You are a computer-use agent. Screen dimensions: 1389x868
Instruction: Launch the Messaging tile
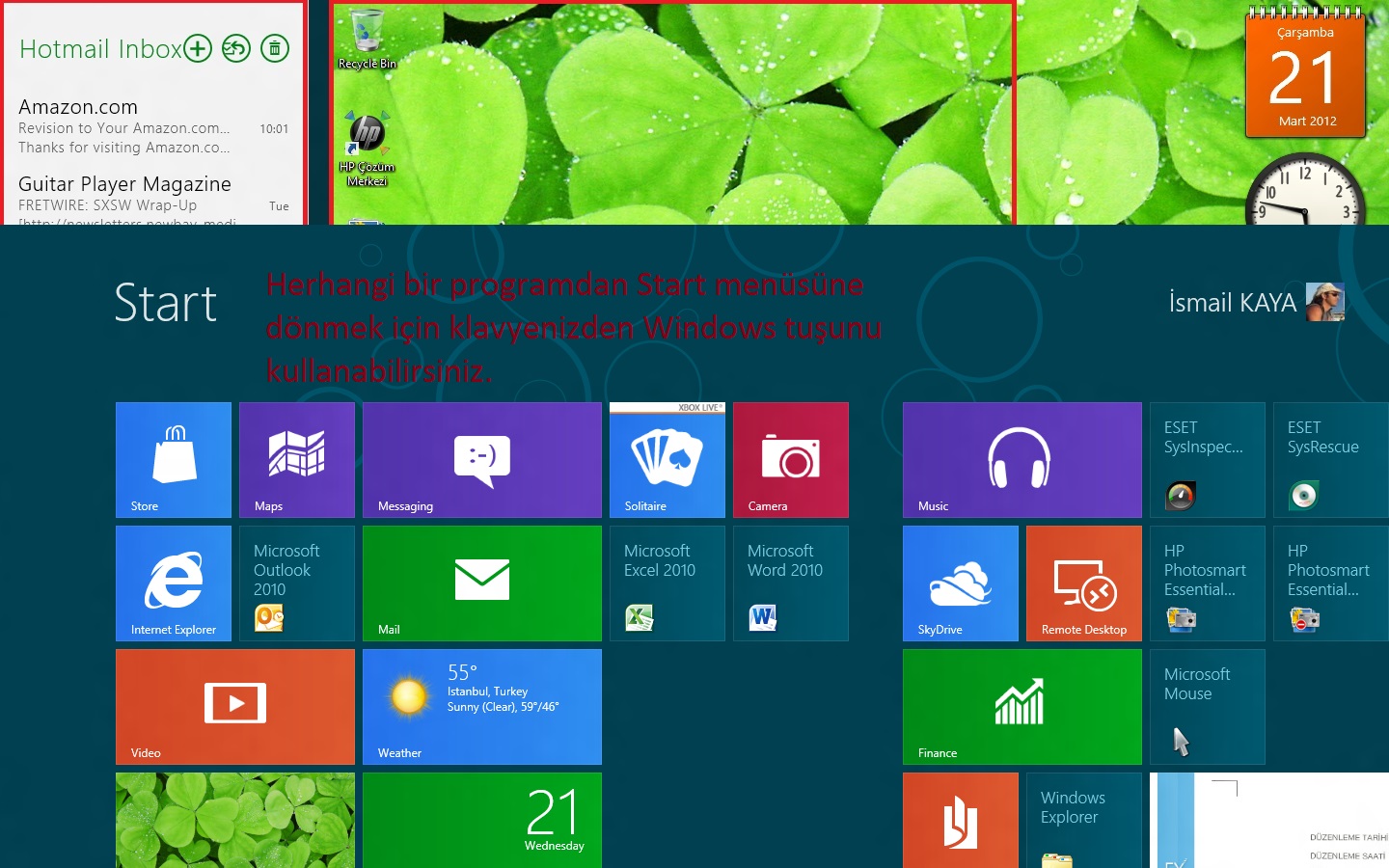click(482, 460)
